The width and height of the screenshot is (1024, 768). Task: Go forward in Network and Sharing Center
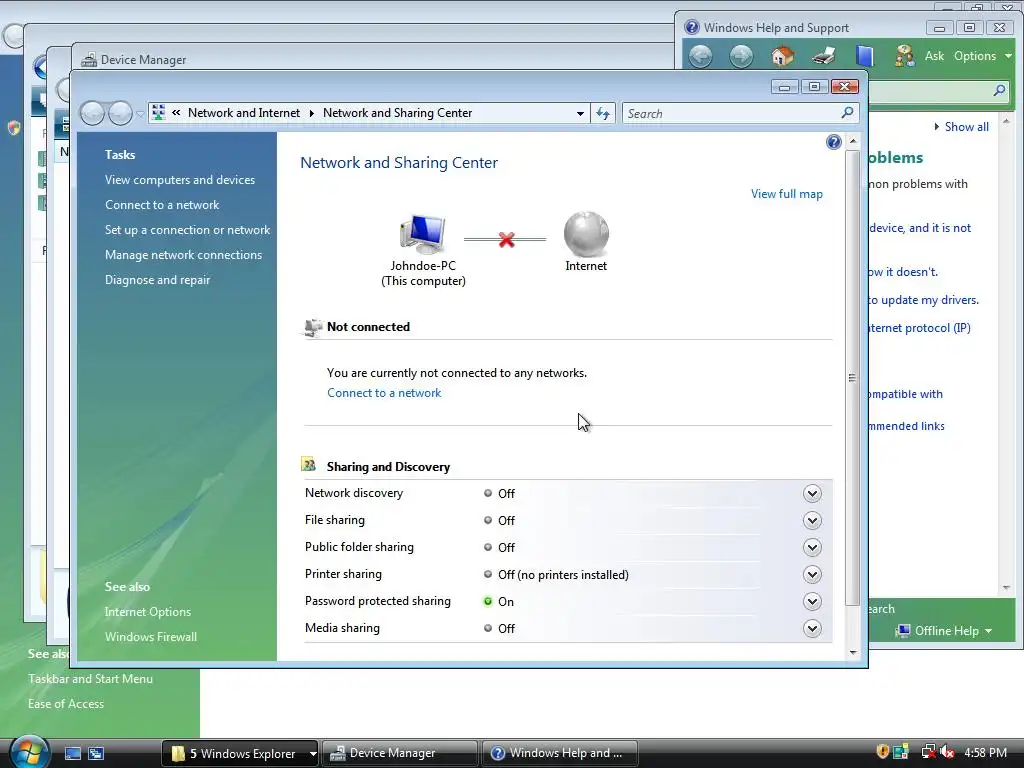click(120, 114)
